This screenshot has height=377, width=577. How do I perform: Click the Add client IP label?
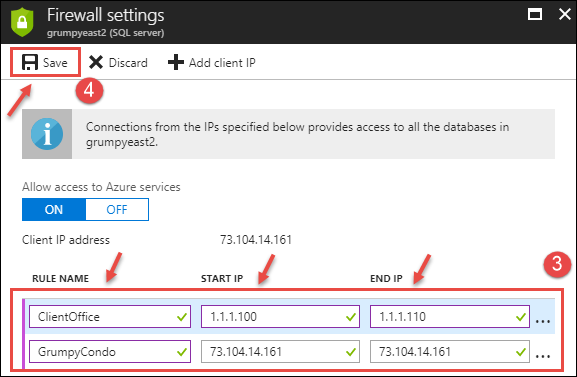222,63
